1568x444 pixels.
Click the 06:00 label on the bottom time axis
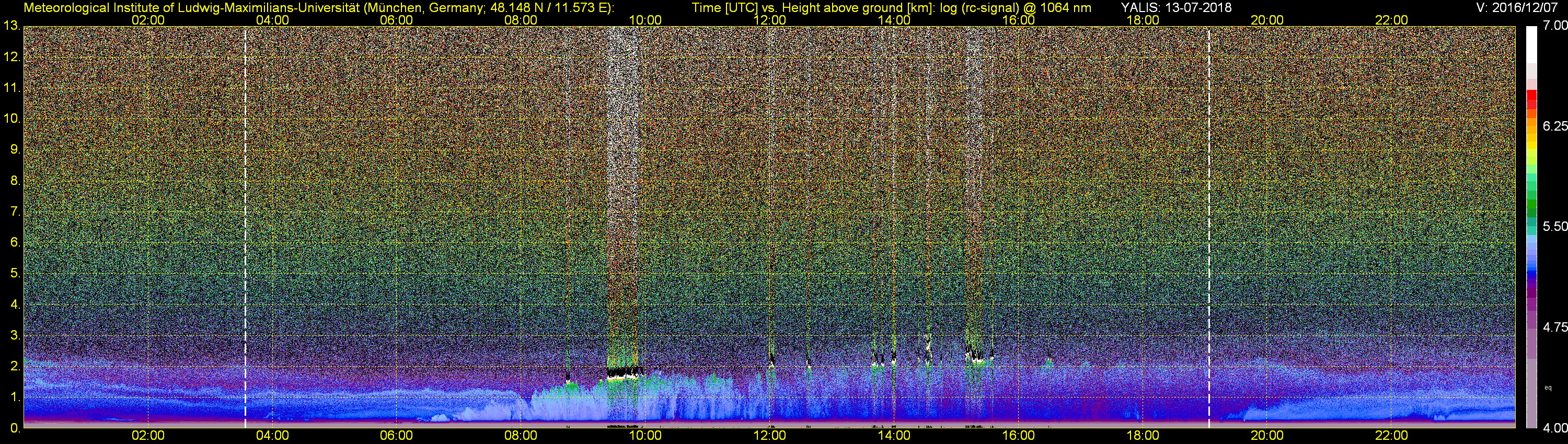(x=396, y=436)
